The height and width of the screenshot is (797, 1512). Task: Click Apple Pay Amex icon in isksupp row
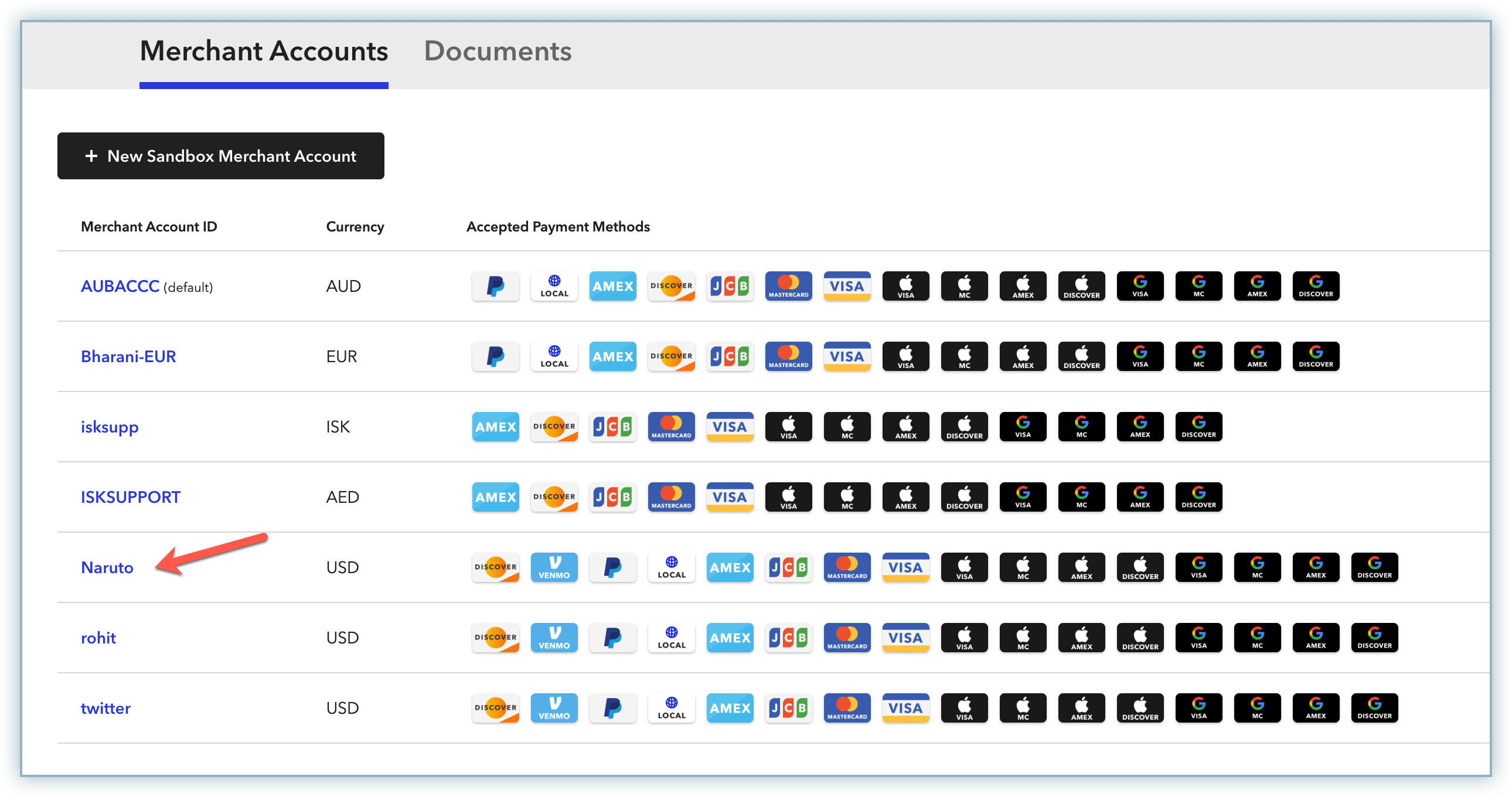click(905, 427)
